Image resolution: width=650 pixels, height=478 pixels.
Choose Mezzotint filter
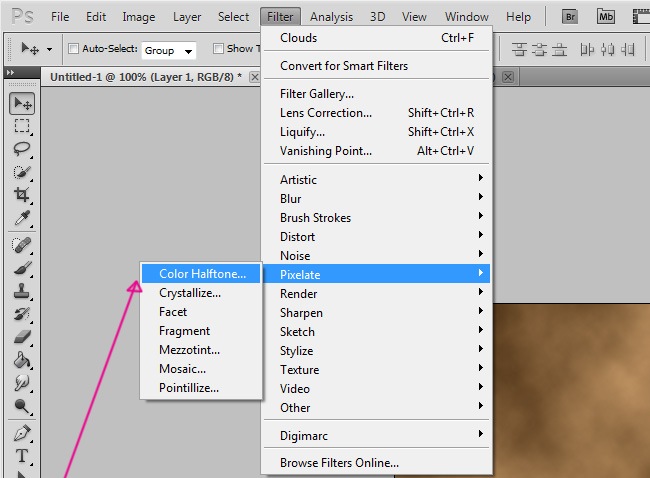click(x=201, y=349)
